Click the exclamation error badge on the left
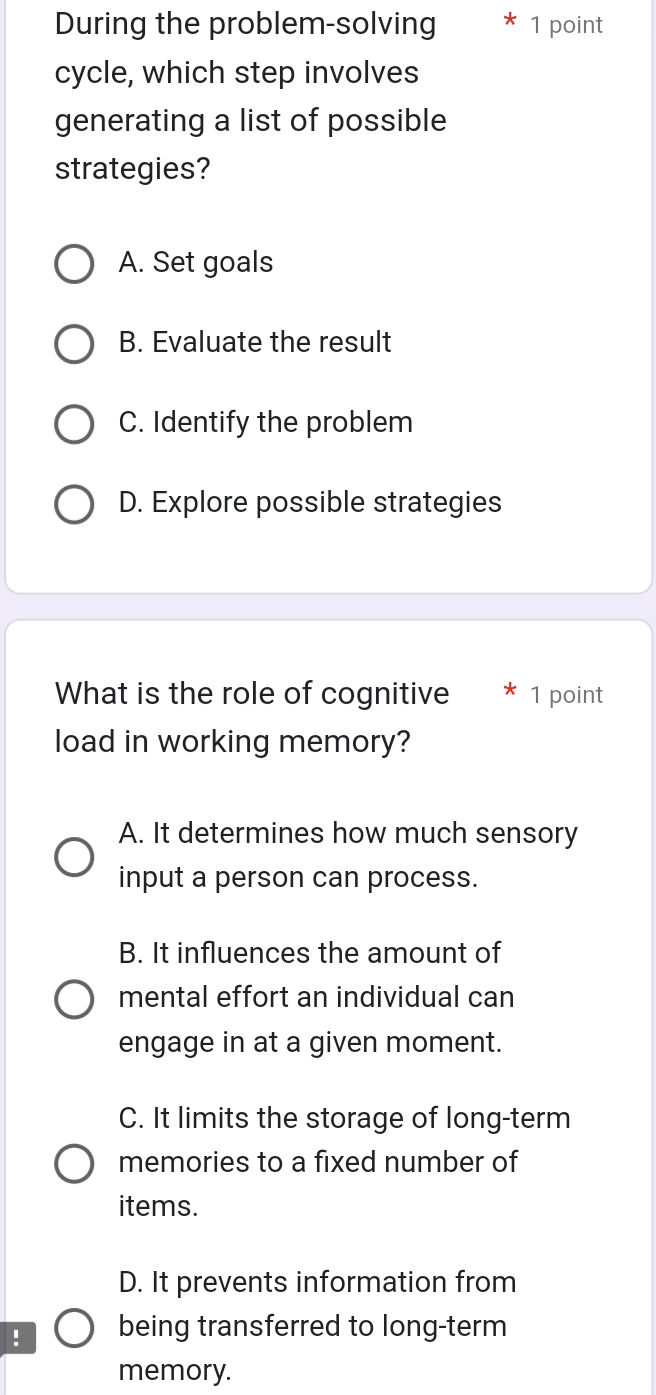The height and width of the screenshot is (1395, 656). (x=17, y=1337)
